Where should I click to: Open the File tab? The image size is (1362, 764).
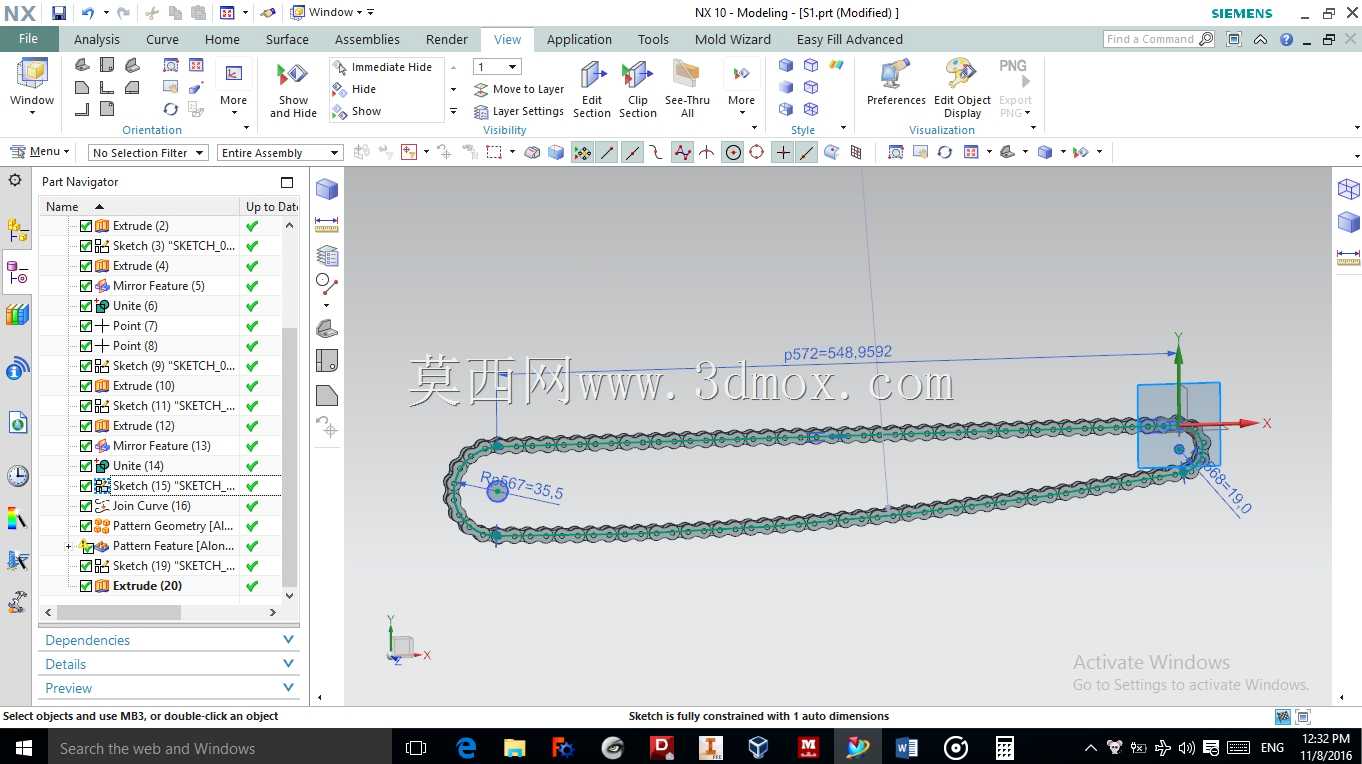point(29,39)
